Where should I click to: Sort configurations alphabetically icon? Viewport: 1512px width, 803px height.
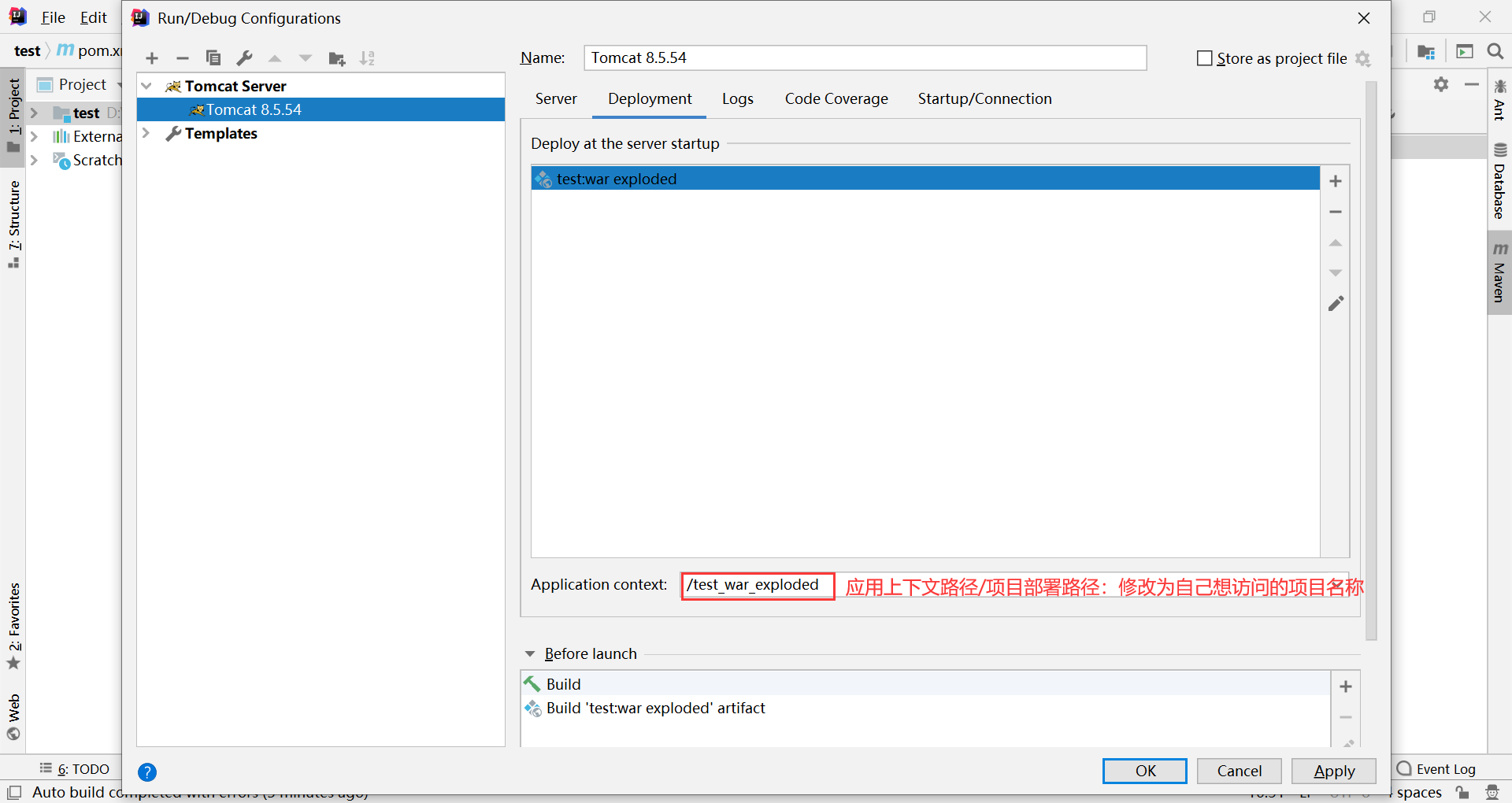point(367,58)
